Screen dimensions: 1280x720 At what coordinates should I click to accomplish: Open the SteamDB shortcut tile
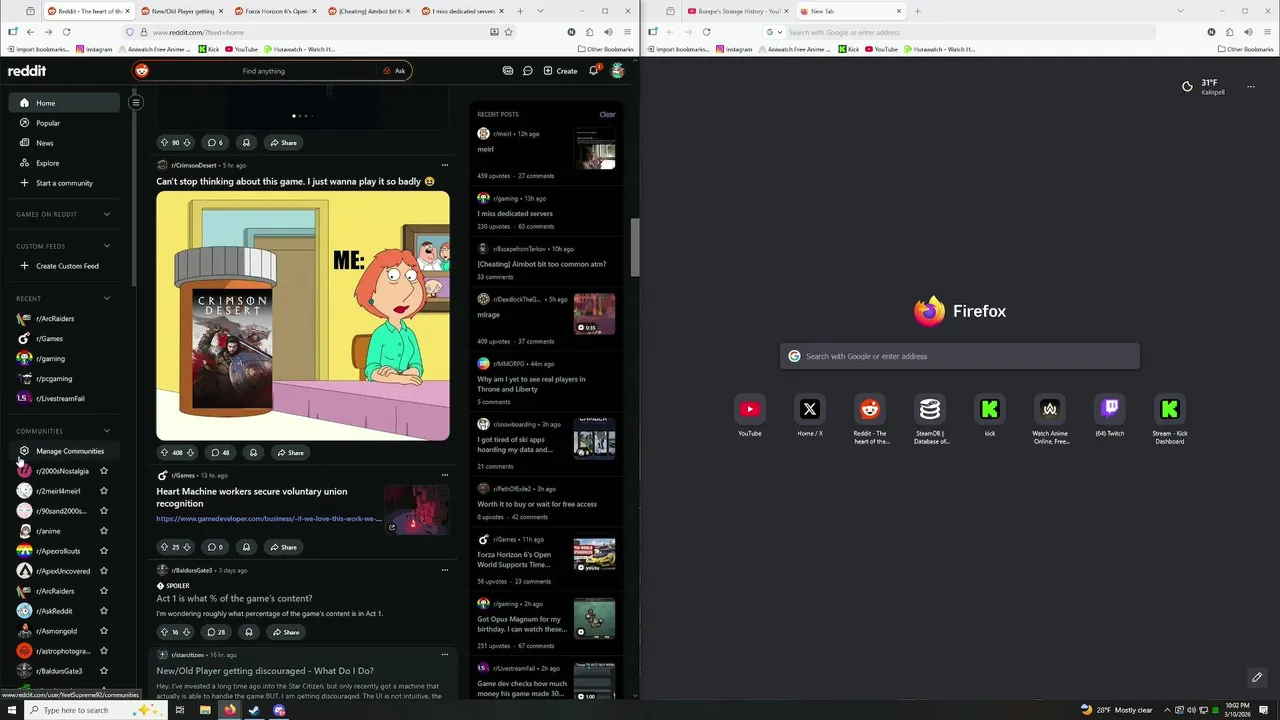pyautogui.click(x=930, y=419)
